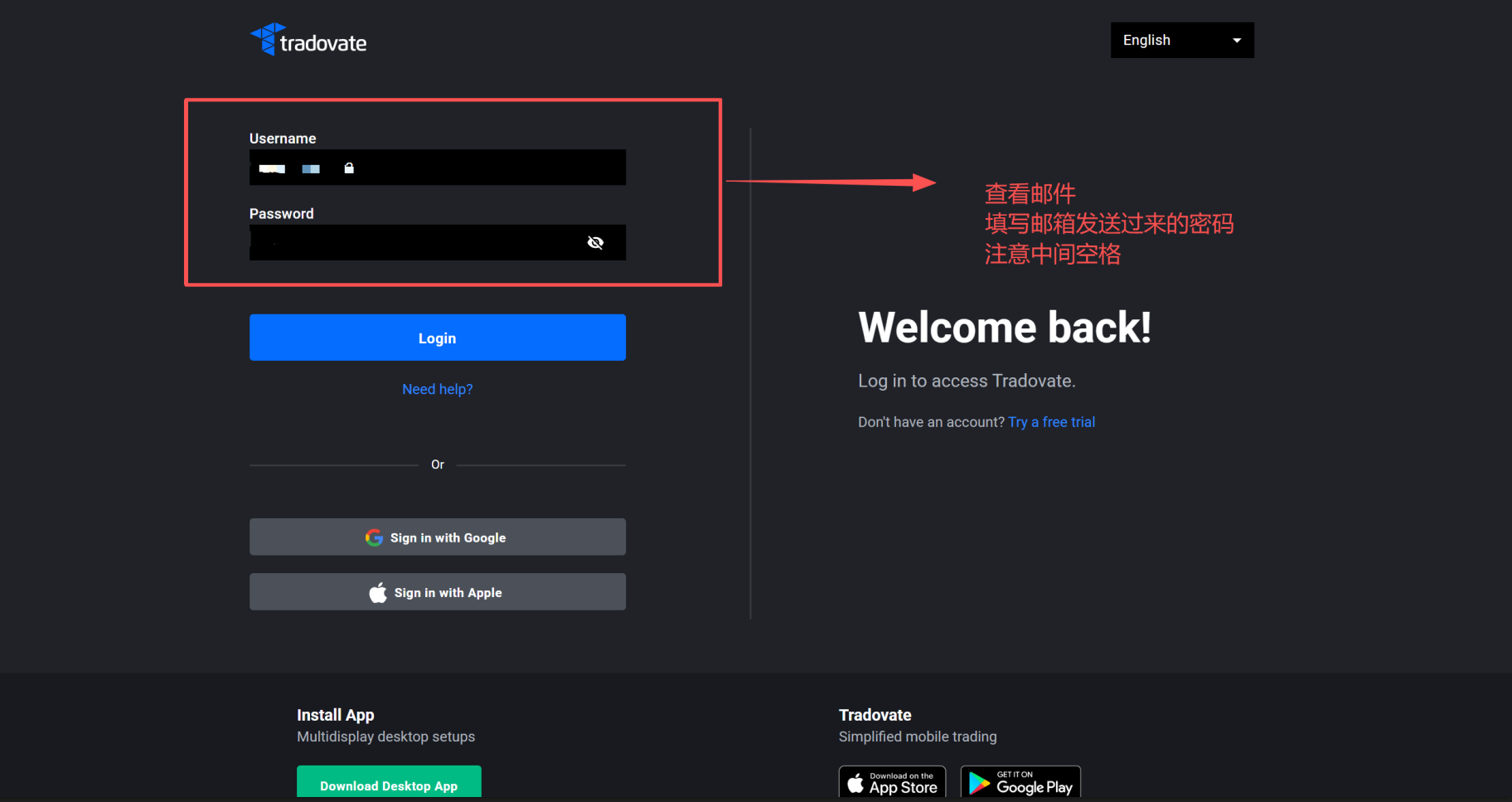Click the lock icon in Username field

tap(349, 168)
